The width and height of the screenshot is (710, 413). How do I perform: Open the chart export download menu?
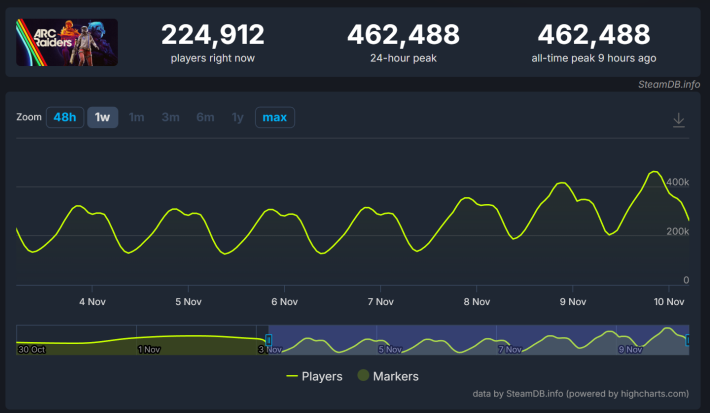click(x=679, y=120)
